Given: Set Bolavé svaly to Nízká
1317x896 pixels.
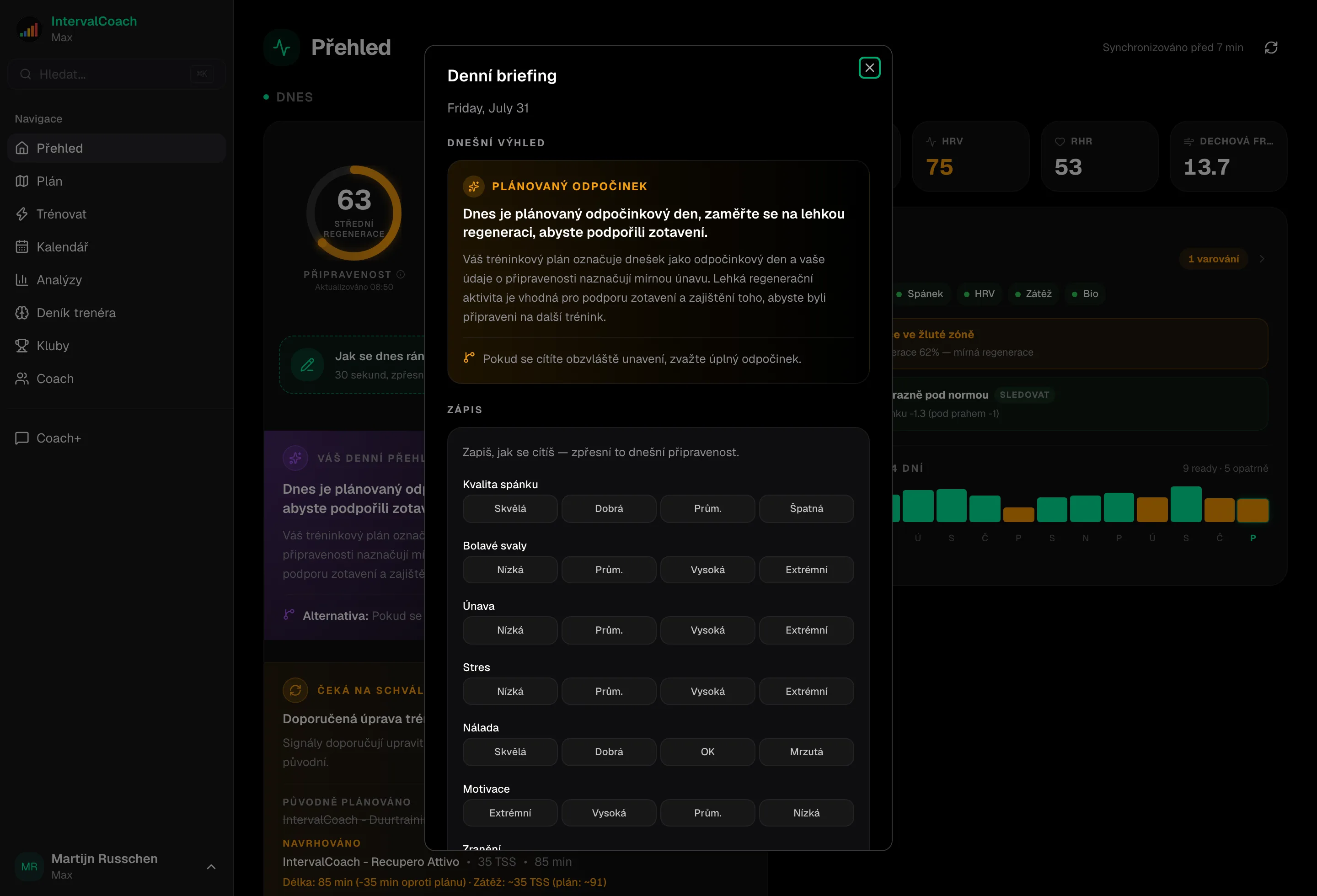Looking at the screenshot, I should coord(510,570).
